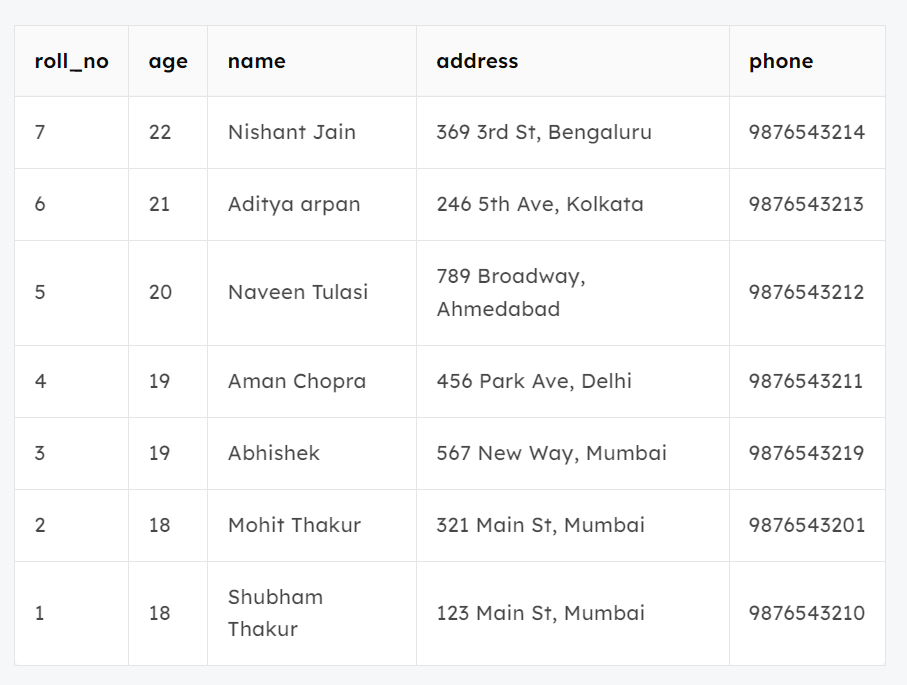
Task: Click the Naveen Tulasi name cell
Action: pyautogui.click(x=298, y=292)
